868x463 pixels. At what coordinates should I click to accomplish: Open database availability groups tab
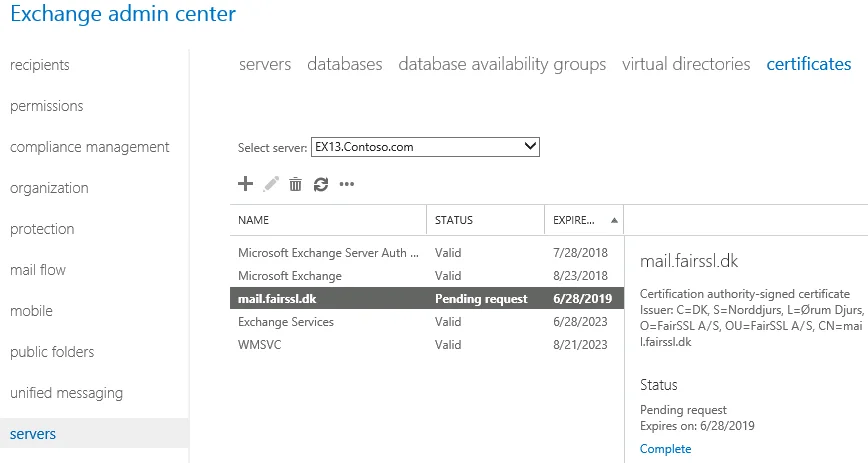click(502, 64)
